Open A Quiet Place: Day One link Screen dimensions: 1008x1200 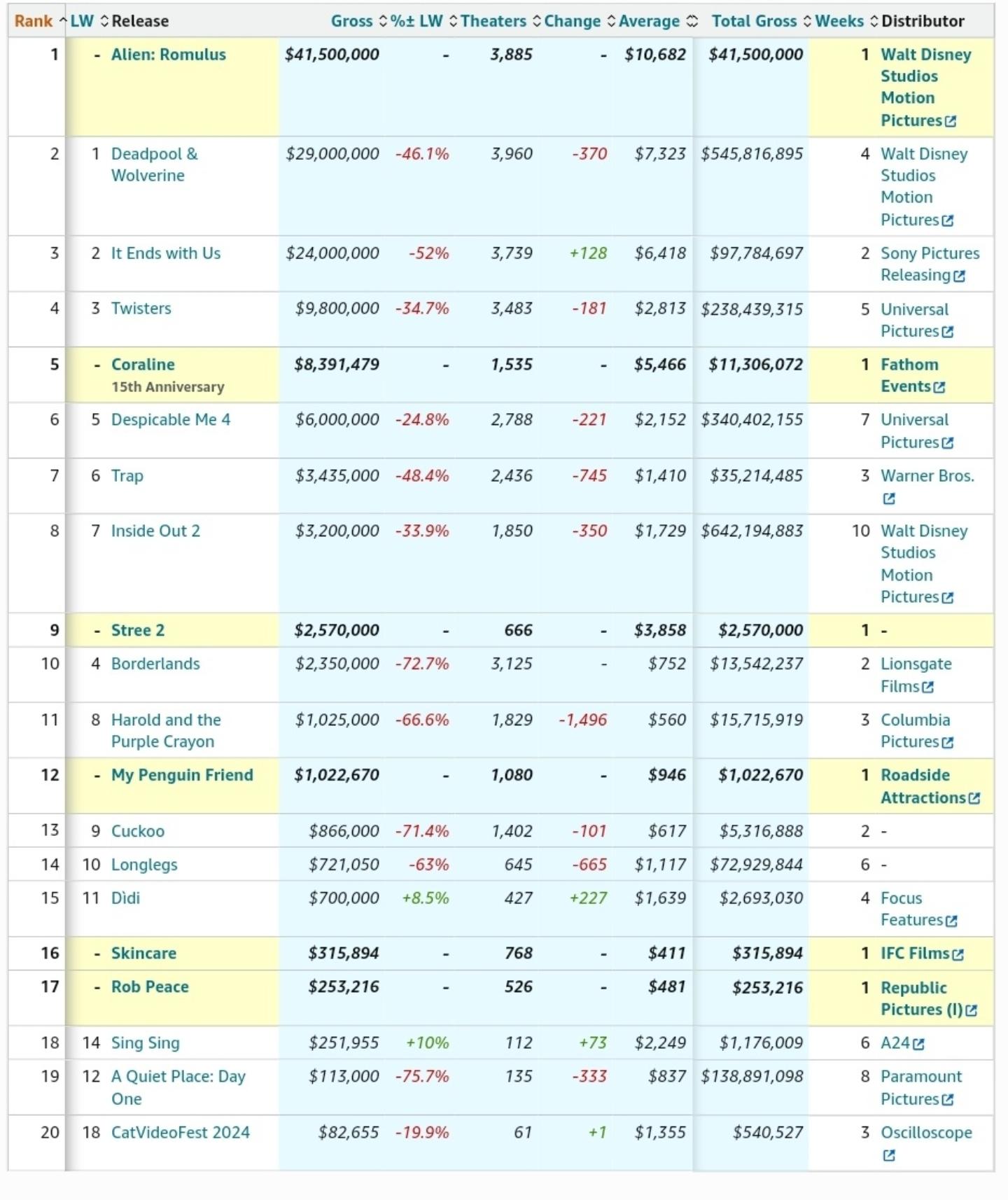pyautogui.click(x=178, y=1088)
